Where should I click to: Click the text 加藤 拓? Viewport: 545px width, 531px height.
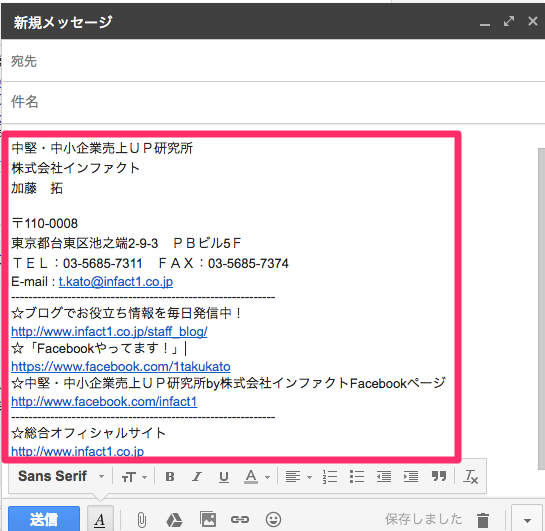(37, 188)
